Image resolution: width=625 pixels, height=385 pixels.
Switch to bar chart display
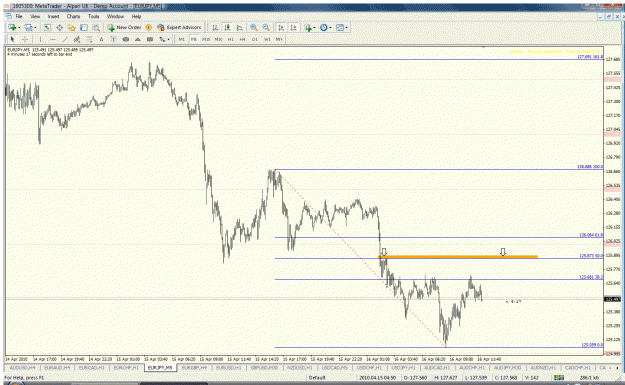215,28
